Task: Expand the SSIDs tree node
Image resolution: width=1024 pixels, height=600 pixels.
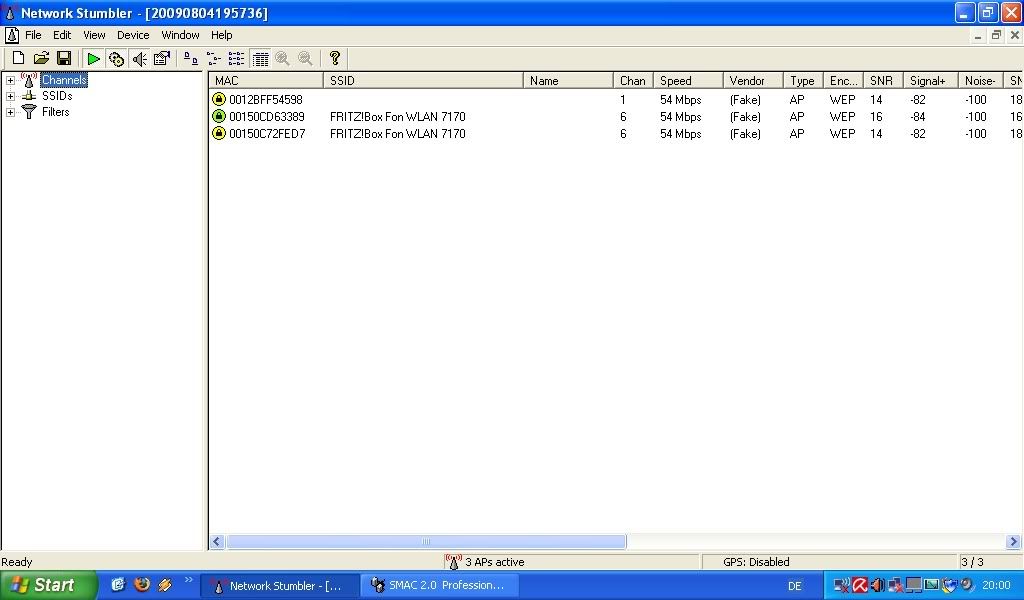Action: 10,97
